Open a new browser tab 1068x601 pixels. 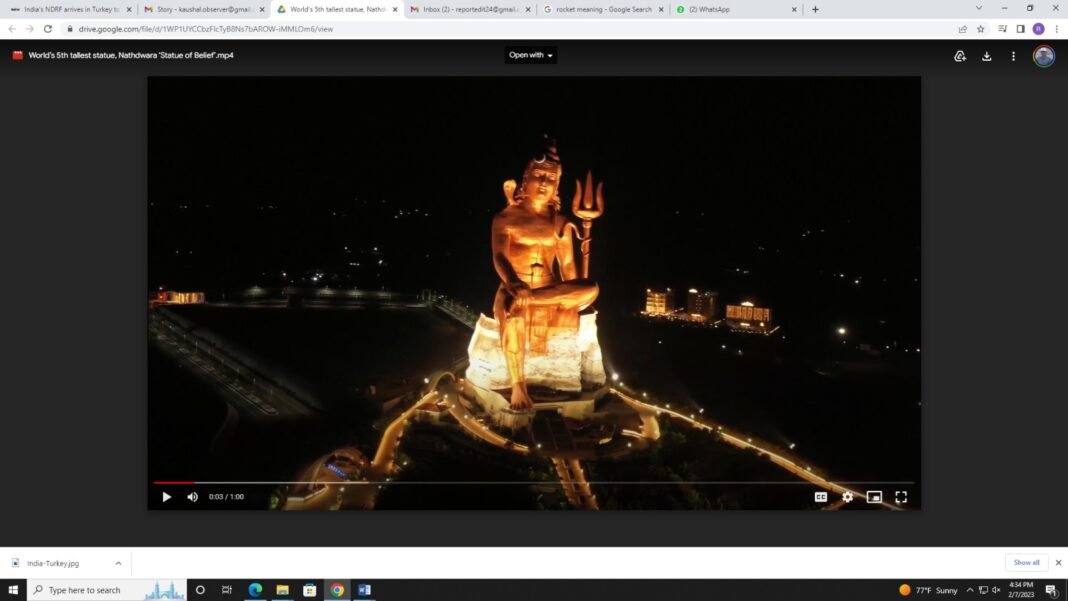[x=815, y=9]
